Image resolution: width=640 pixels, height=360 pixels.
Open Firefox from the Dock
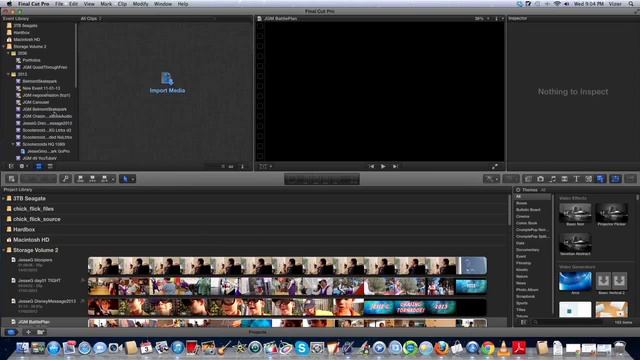(x=441, y=348)
